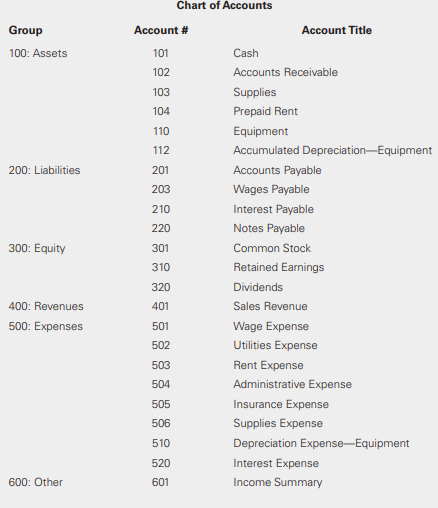Image resolution: width=438 pixels, height=508 pixels.
Task: Select account number 220
Action: click(x=161, y=228)
